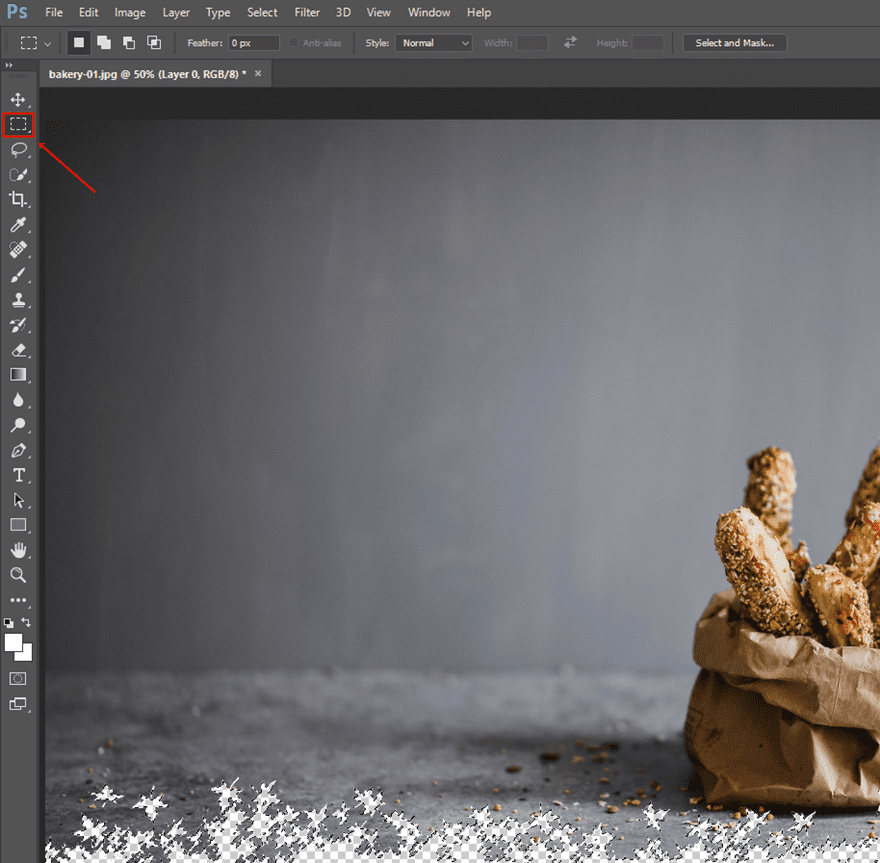Click the Feather input field
The width and height of the screenshot is (880, 863).
click(x=253, y=43)
